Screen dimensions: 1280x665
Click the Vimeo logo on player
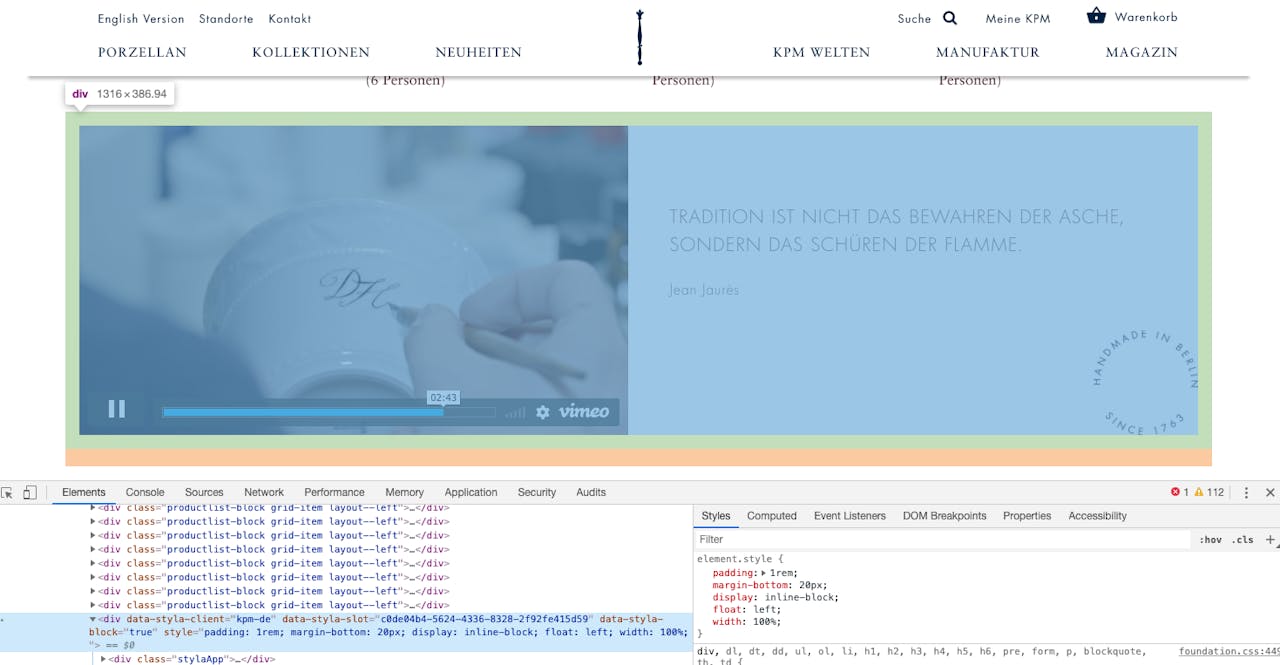point(584,412)
